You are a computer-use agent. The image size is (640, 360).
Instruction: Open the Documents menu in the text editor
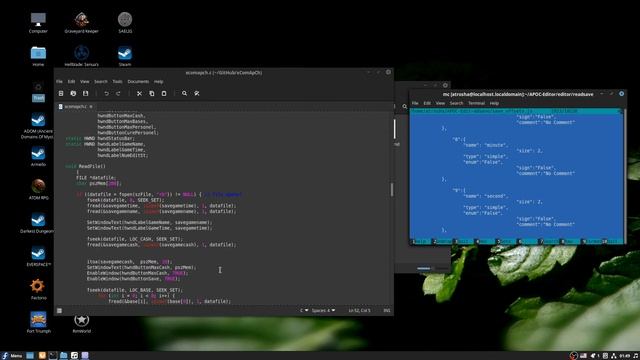(138, 82)
